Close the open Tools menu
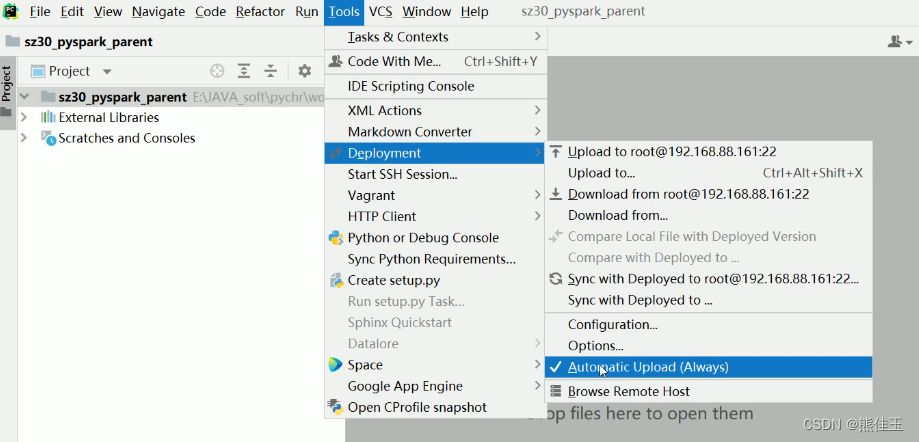 pyautogui.click(x=344, y=12)
